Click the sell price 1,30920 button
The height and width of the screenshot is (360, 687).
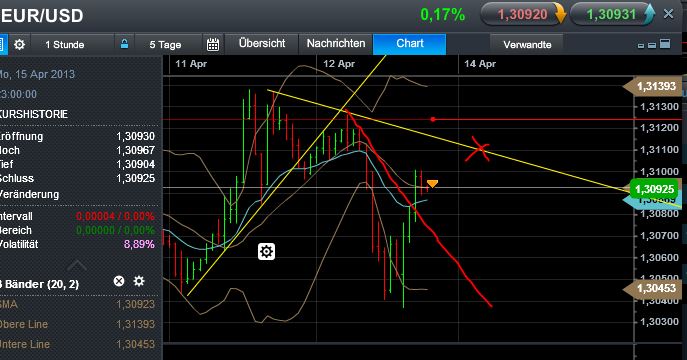(523, 14)
